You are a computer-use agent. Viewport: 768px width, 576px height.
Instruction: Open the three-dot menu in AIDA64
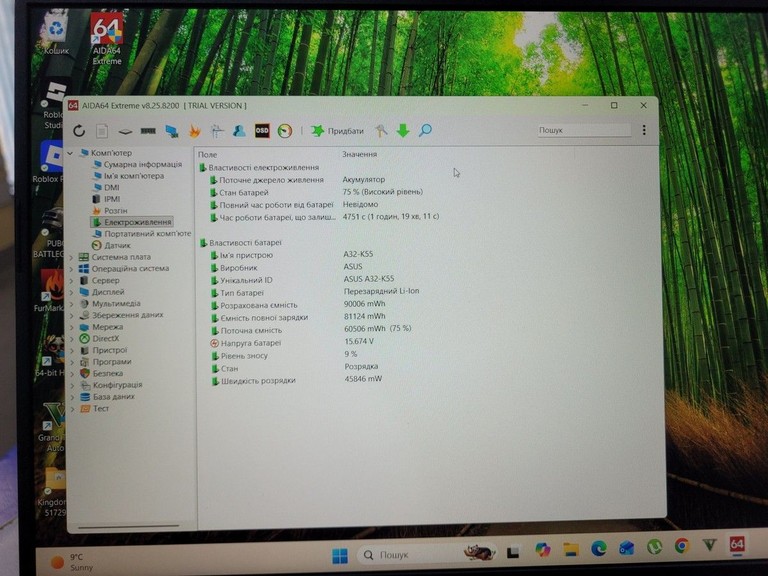[x=644, y=130]
